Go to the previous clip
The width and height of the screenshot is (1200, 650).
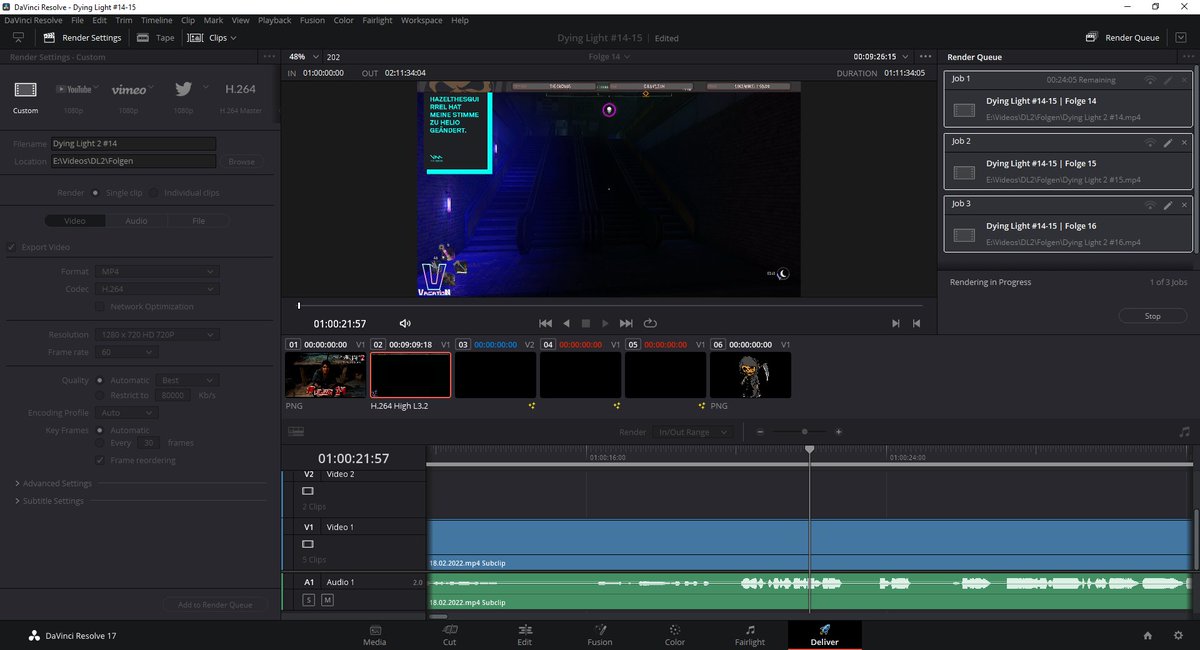(916, 323)
